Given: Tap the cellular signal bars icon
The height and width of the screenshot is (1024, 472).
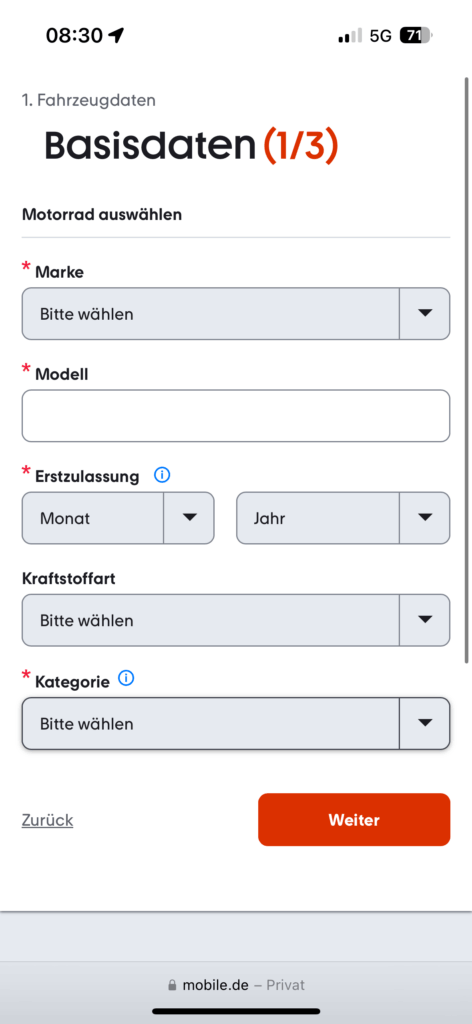Looking at the screenshot, I should tap(350, 36).
